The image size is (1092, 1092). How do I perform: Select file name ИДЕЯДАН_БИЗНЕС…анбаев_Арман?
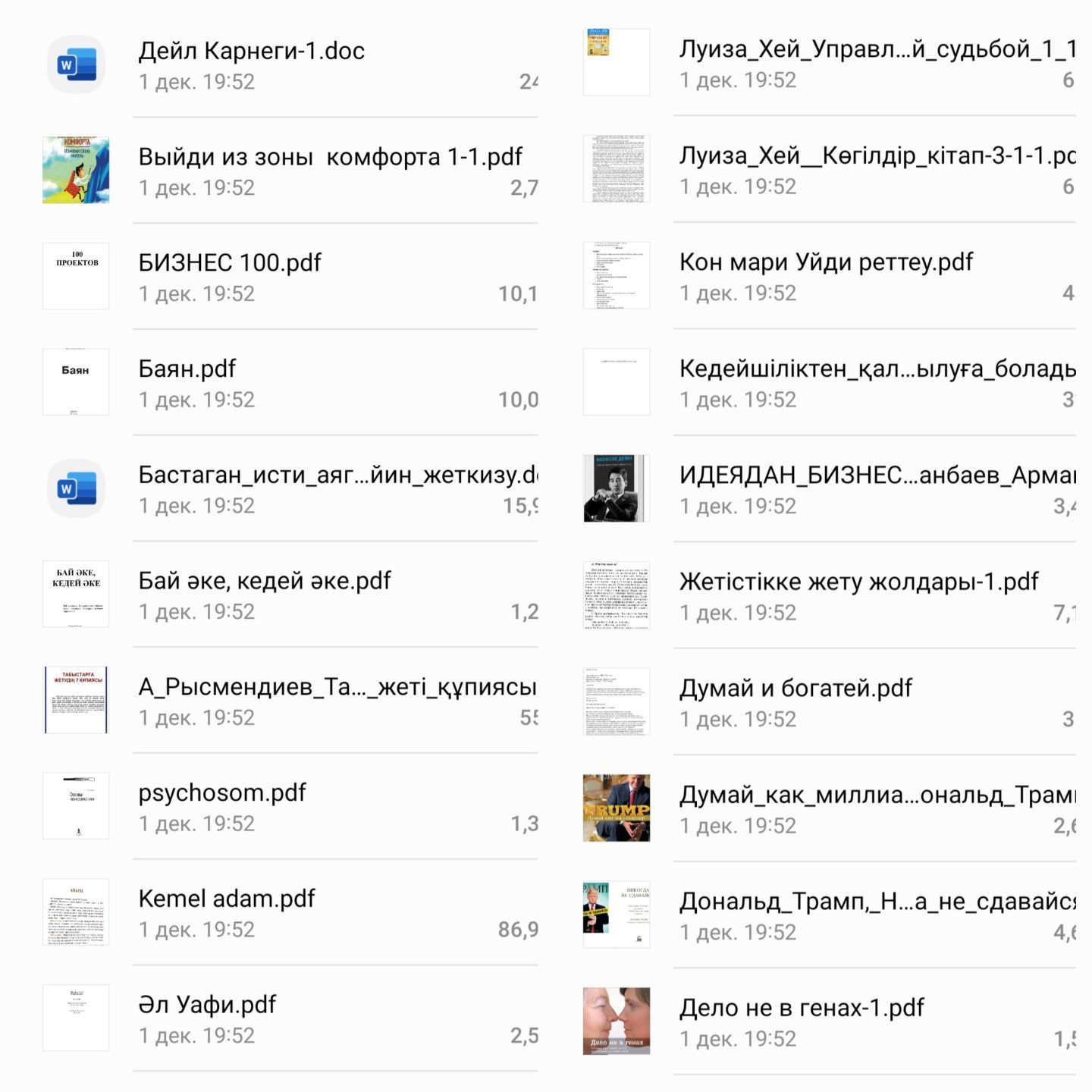click(877, 475)
